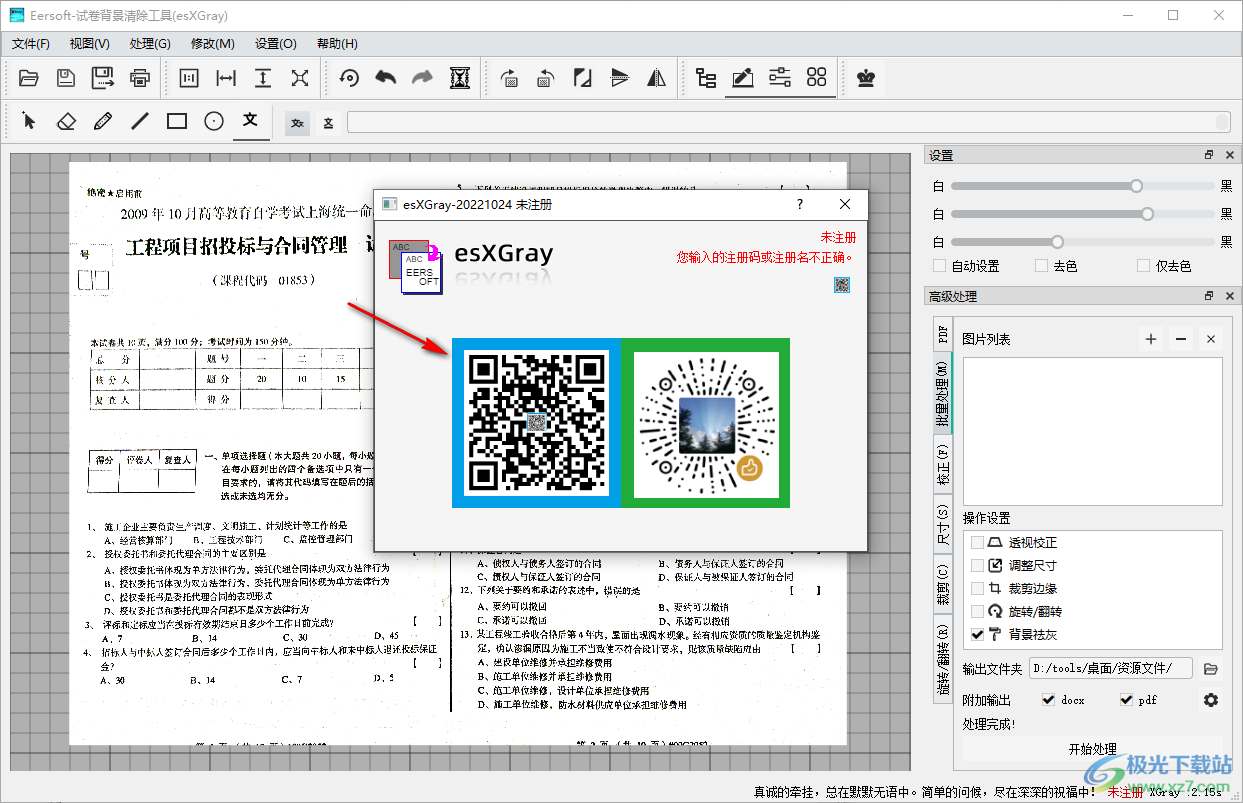Click the invert colors half-square icon

(x=583, y=77)
